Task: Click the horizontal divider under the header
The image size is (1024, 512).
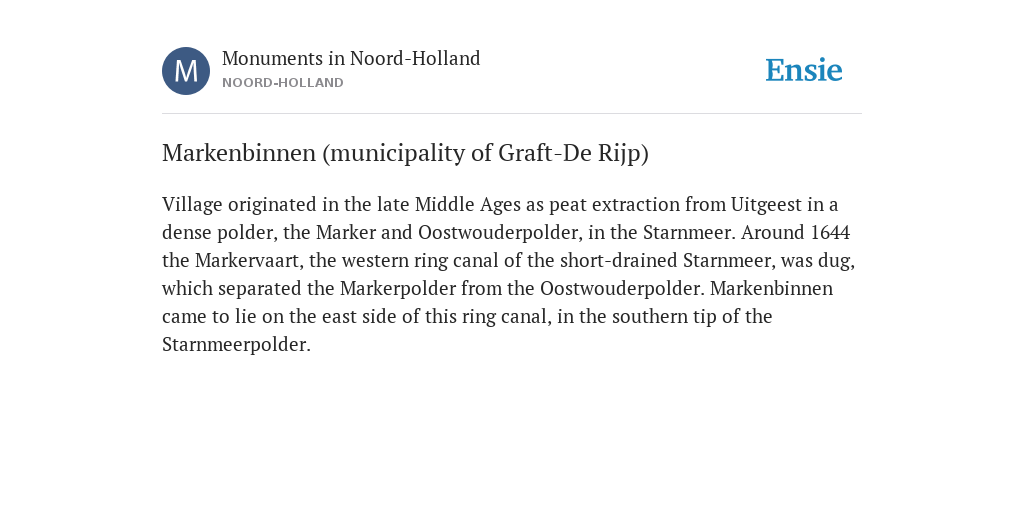Action: (x=512, y=114)
